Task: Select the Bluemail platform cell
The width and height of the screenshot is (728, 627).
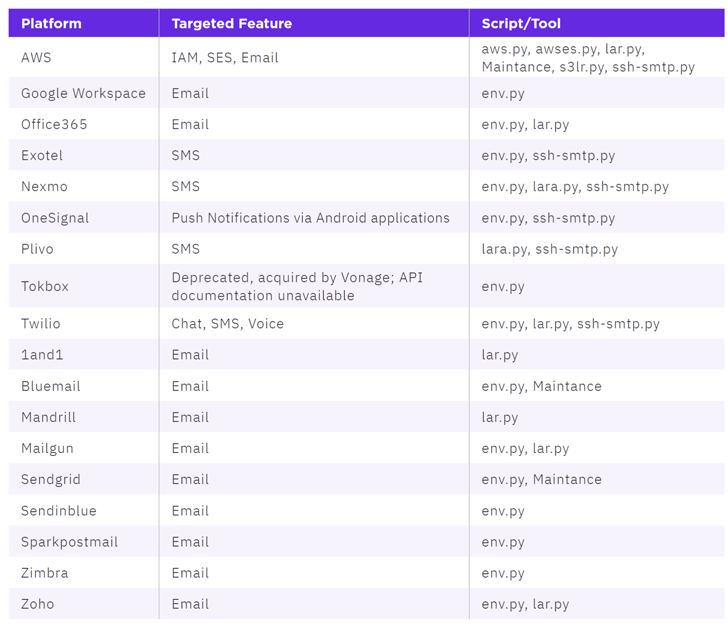Action: 51,386
